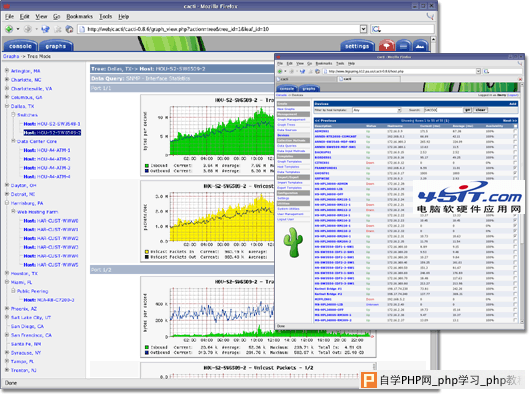Click the main window vertical scrollbar up arrow

coord(433,39)
